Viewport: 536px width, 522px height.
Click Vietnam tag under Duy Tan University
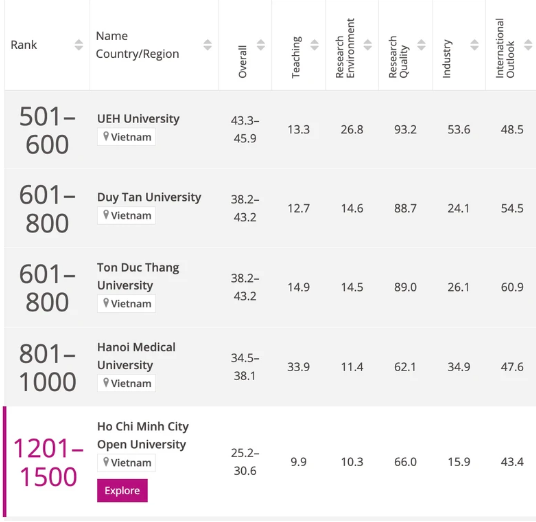point(126,215)
